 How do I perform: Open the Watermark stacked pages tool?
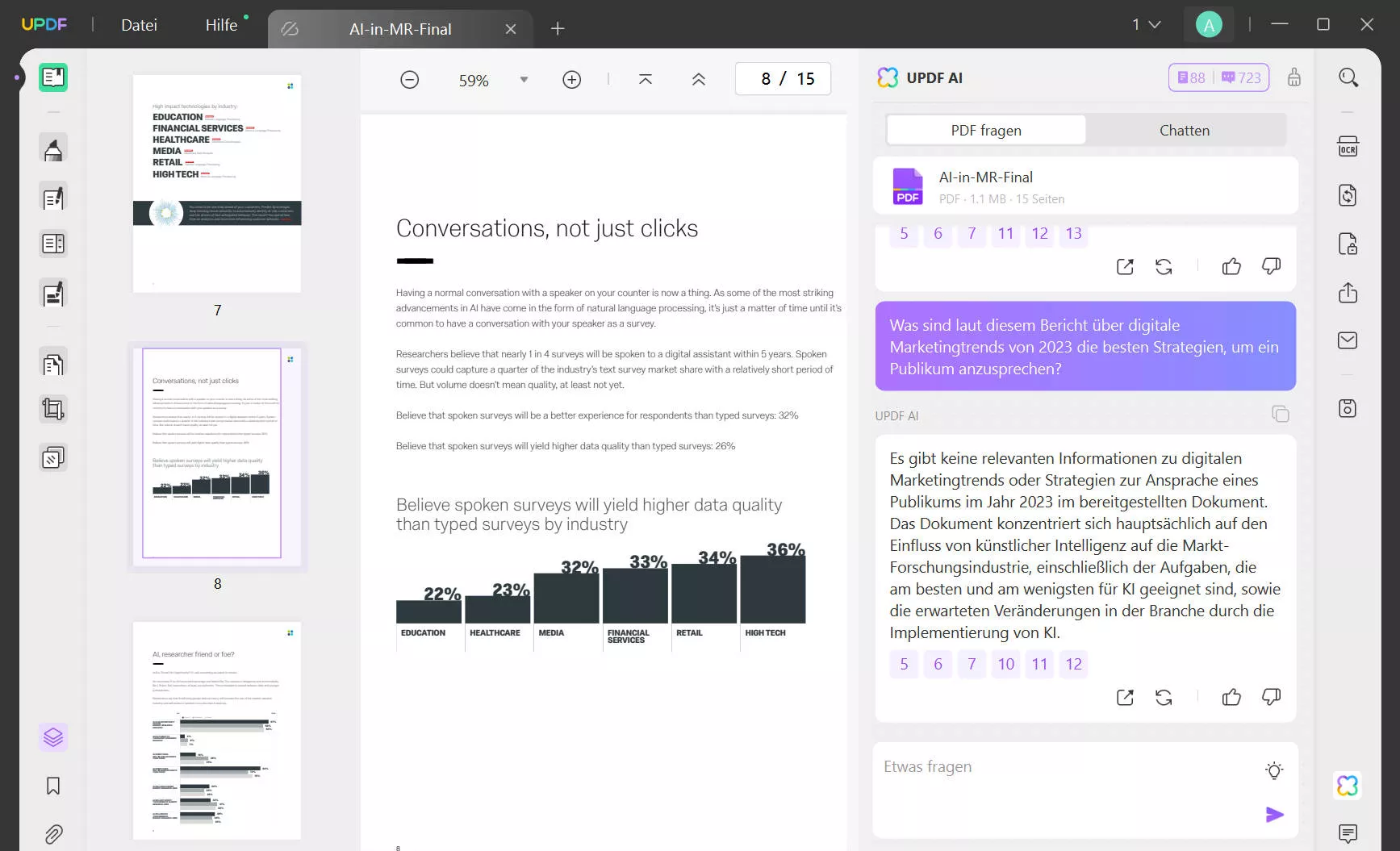[53, 458]
